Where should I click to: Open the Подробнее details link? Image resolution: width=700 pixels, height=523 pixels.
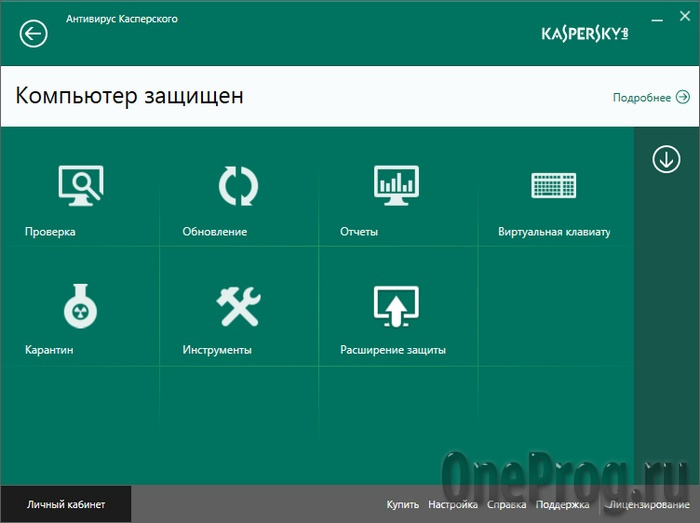[642, 97]
